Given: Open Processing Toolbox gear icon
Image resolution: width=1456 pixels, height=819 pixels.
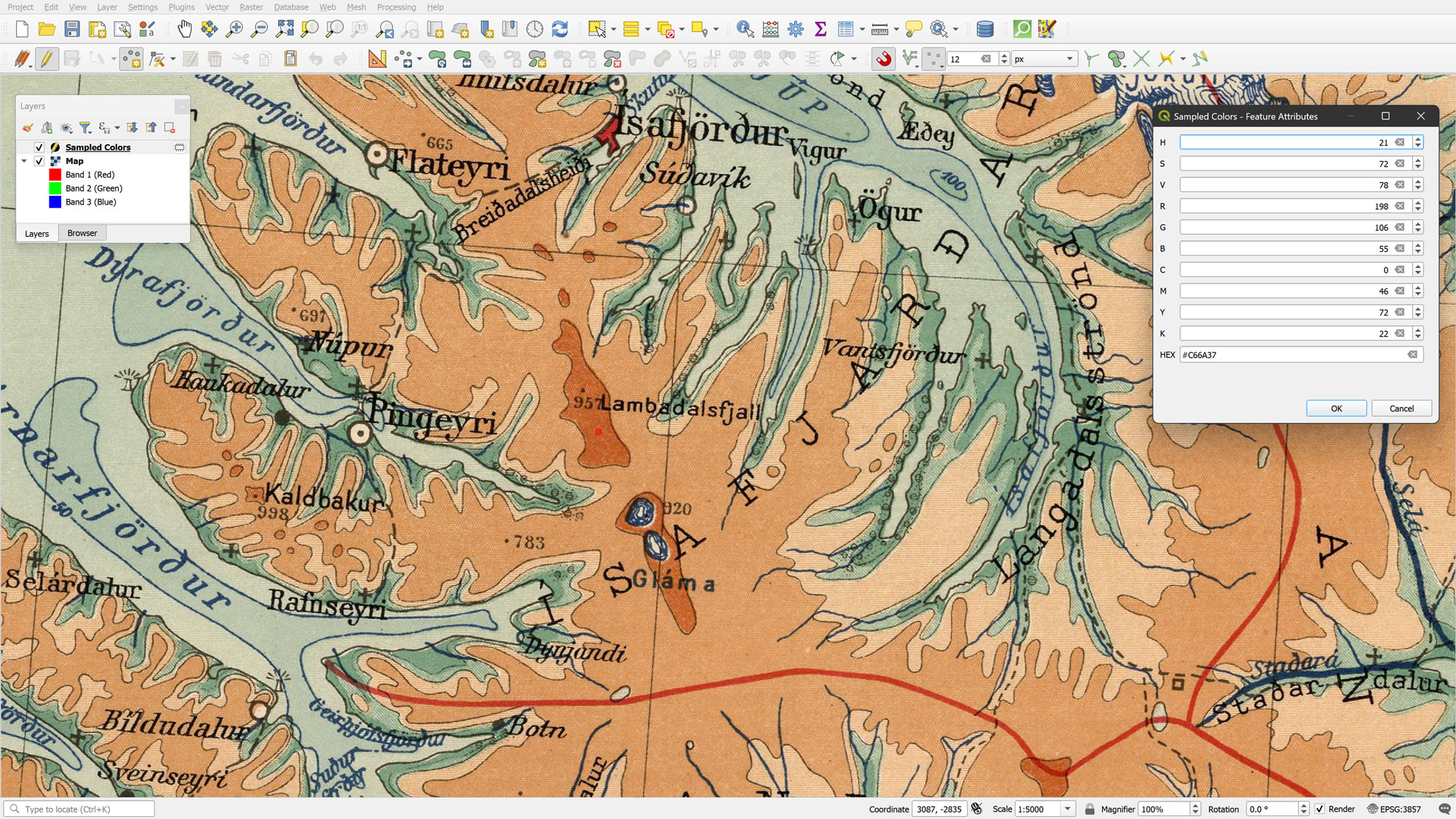Looking at the screenshot, I should [796, 29].
